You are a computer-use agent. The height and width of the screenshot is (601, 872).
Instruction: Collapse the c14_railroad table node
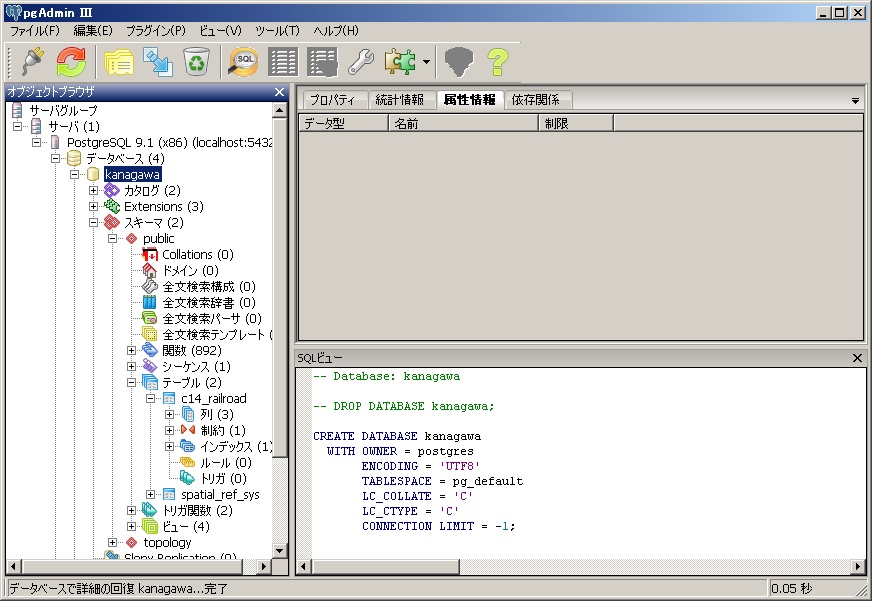pyautogui.click(x=151, y=399)
